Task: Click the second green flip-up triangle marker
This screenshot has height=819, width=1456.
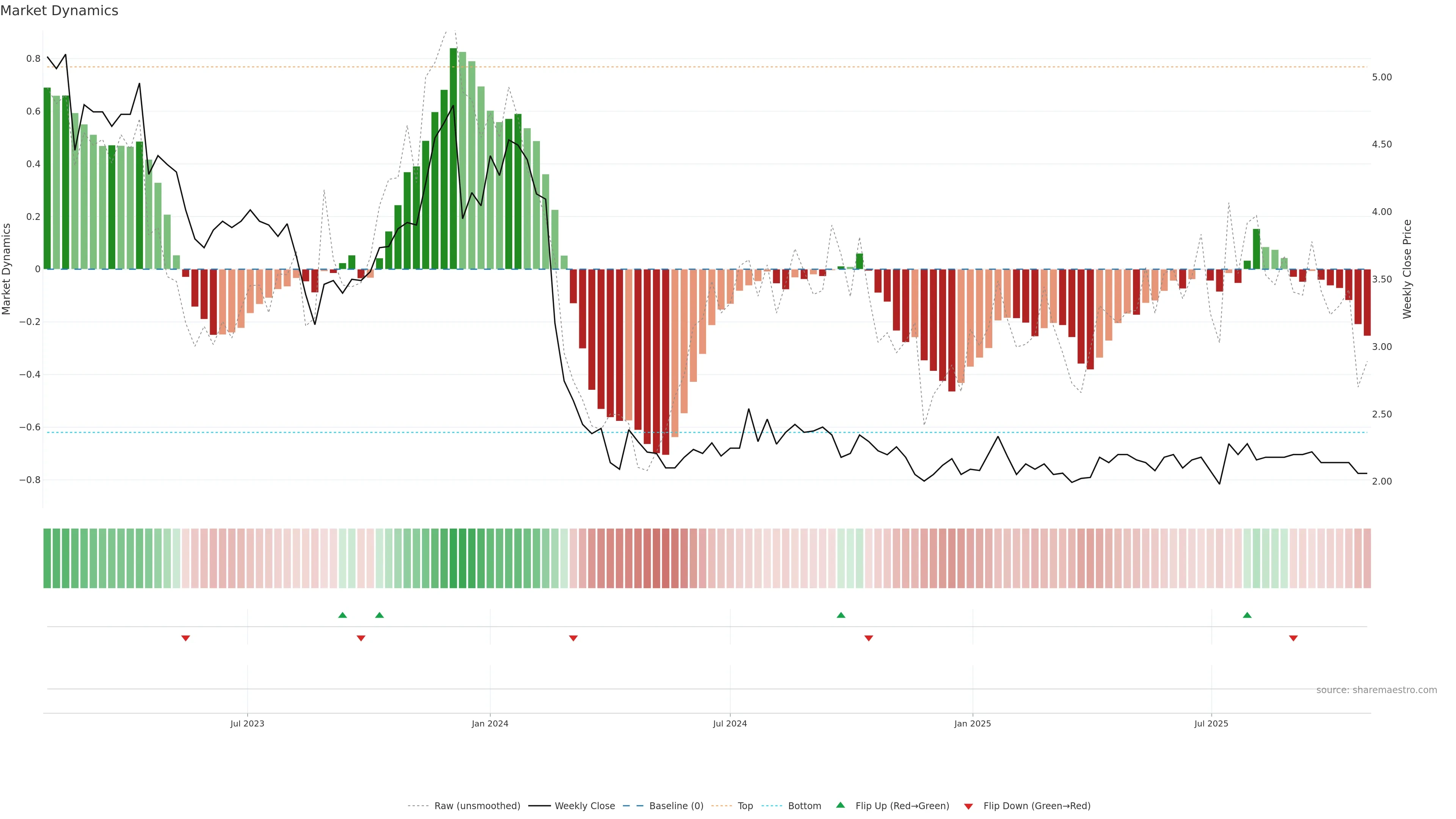Action: click(x=379, y=615)
